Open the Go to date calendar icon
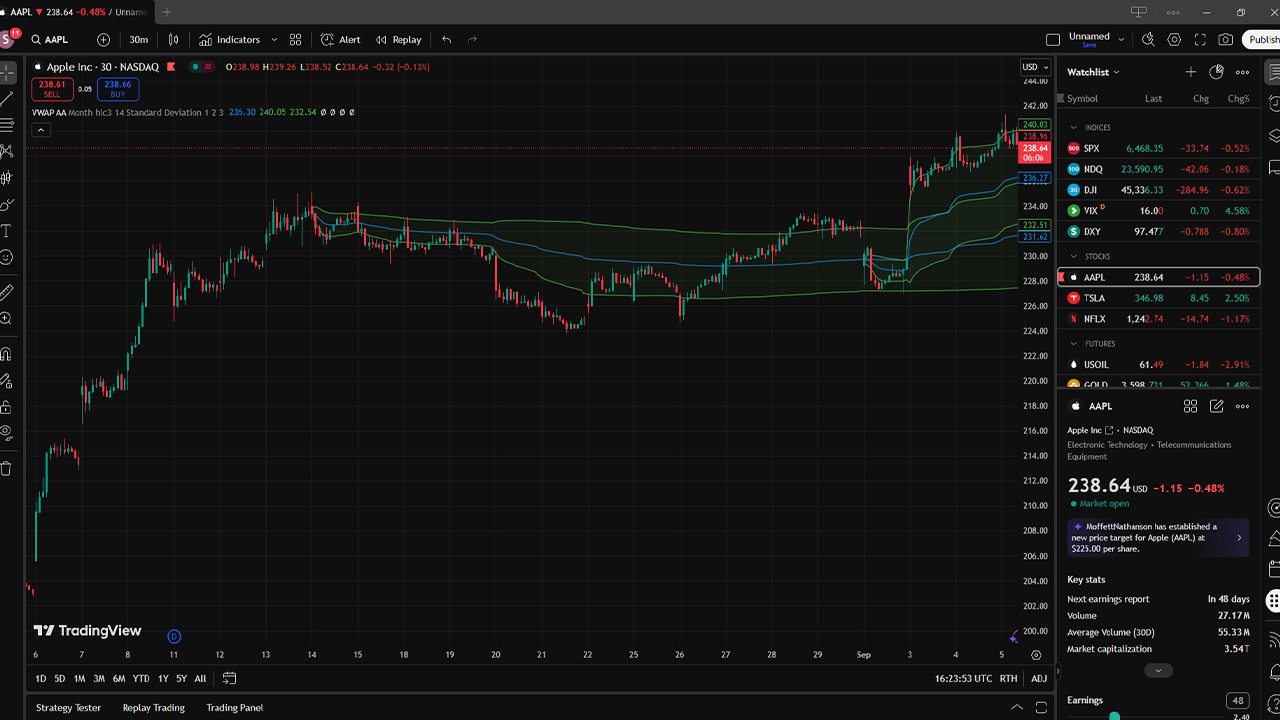The width and height of the screenshot is (1280, 720). click(x=229, y=678)
